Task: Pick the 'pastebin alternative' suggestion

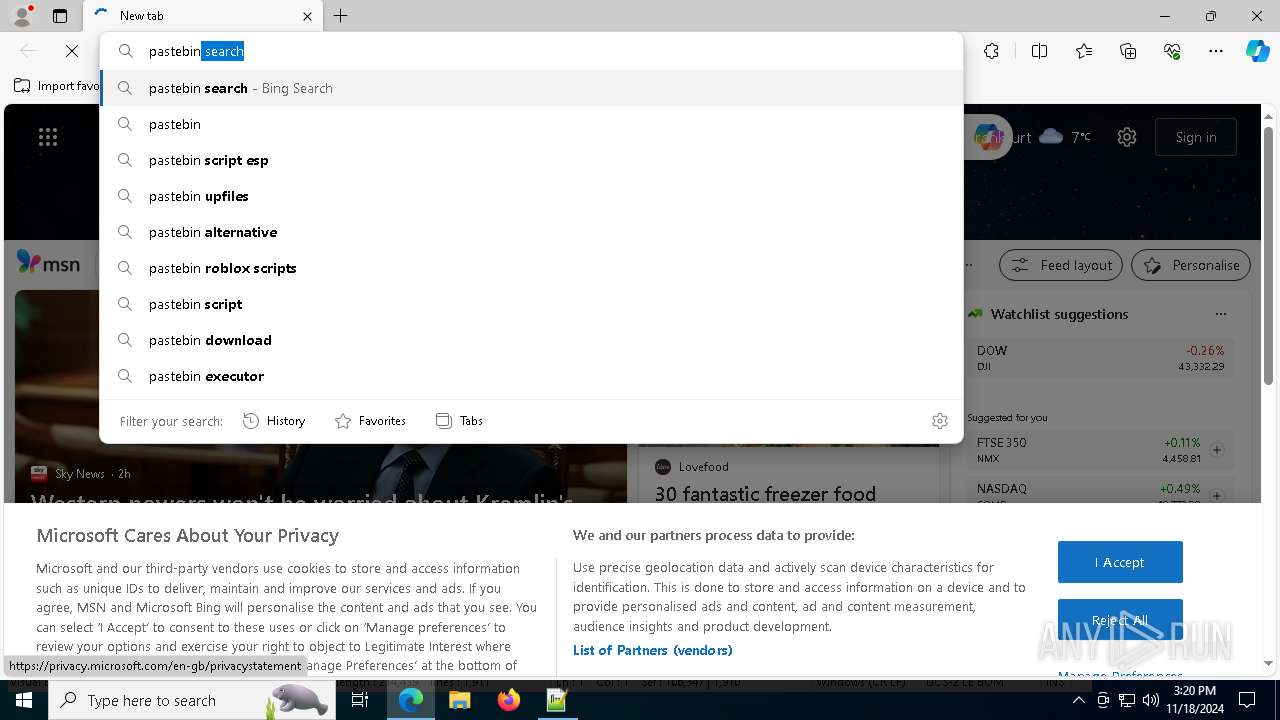Action: coord(531,232)
